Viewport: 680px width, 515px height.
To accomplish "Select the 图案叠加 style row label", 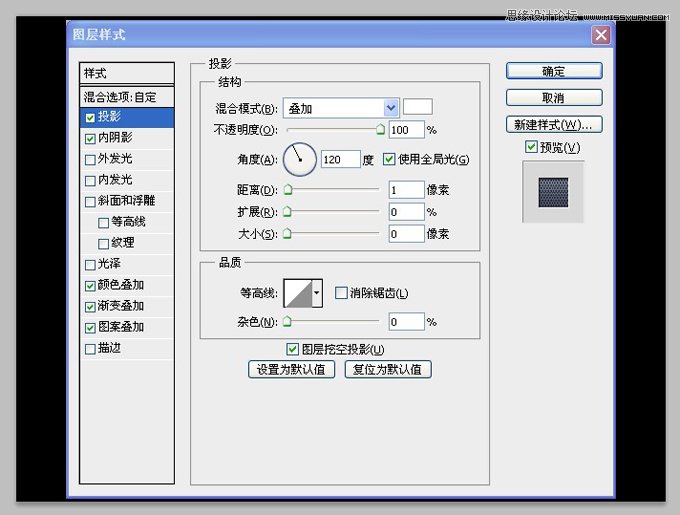I will point(121,327).
